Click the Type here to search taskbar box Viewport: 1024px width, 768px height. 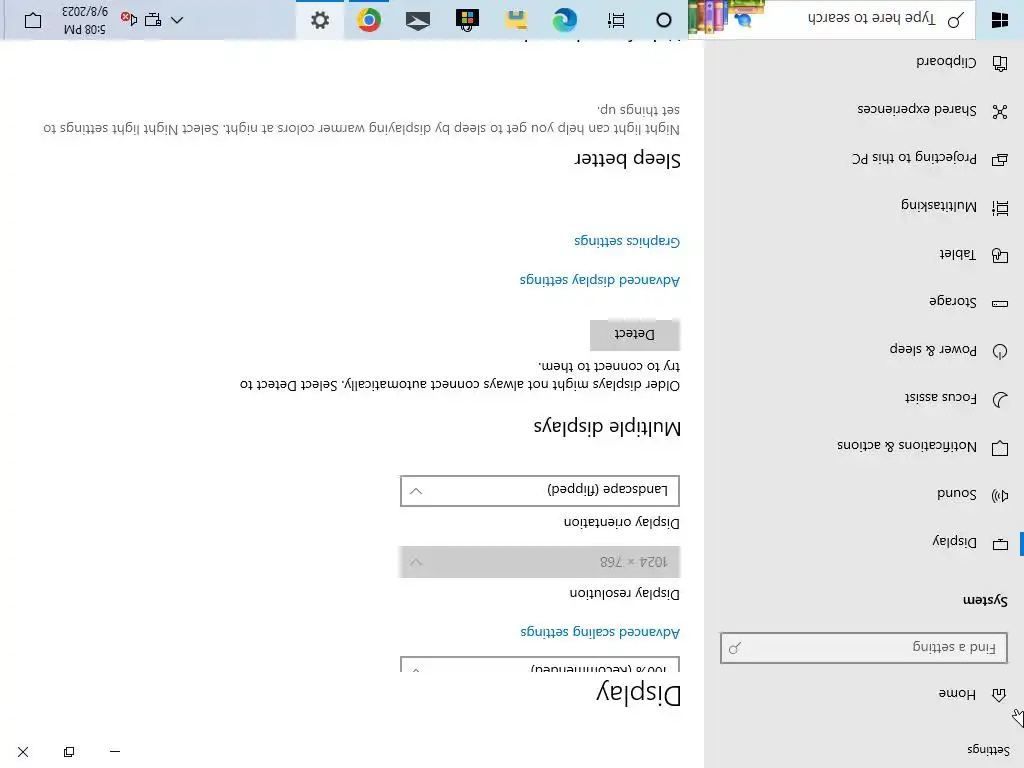point(831,19)
